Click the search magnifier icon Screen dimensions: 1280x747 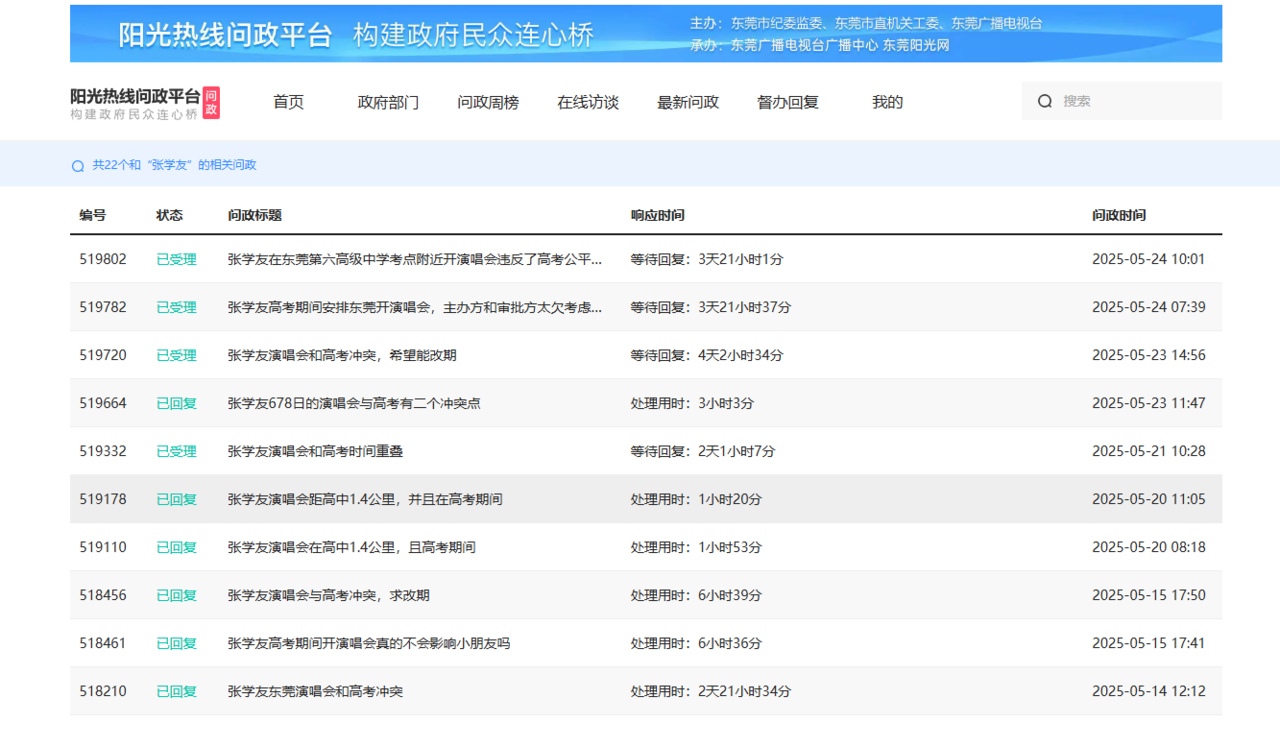point(1045,101)
